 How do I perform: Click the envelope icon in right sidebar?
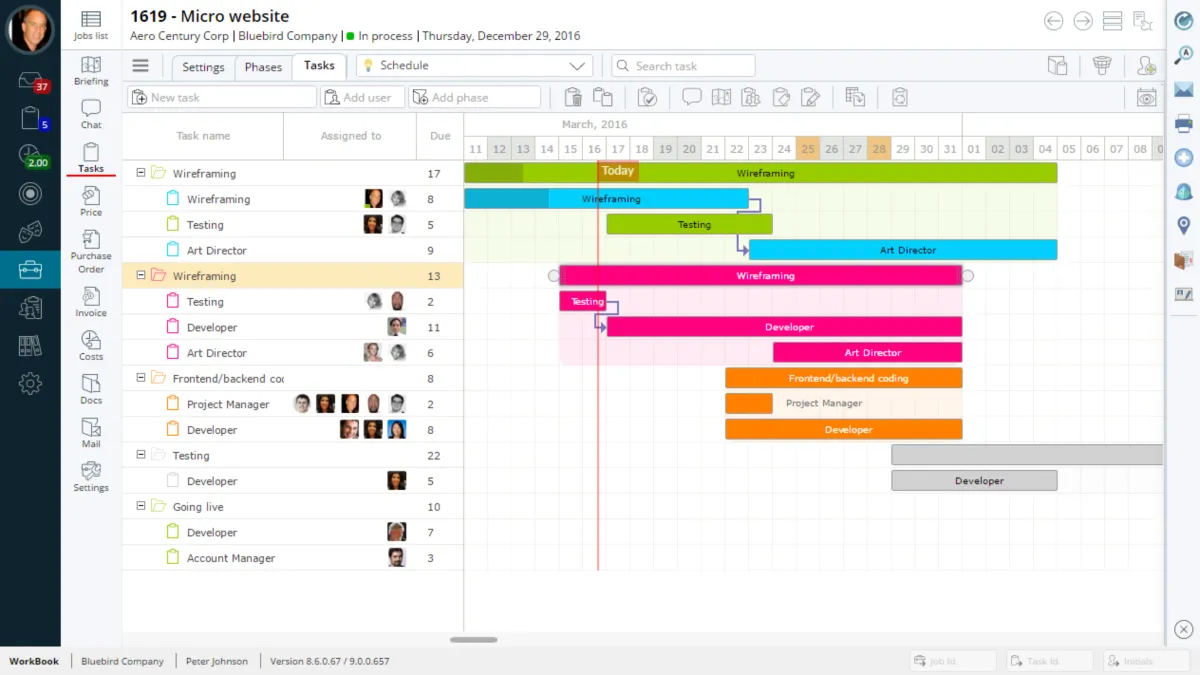point(1184,90)
